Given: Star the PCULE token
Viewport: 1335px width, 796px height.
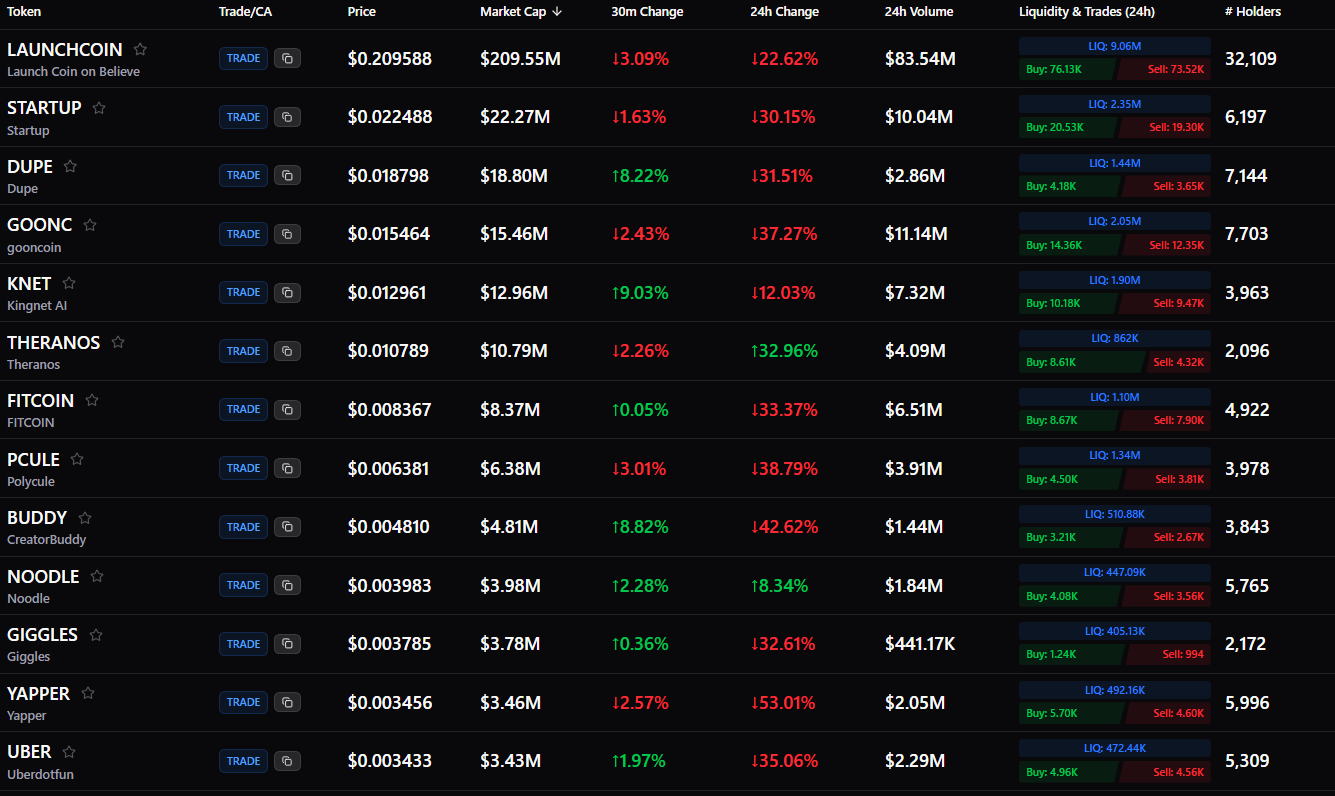Looking at the screenshot, I should coord(77,459).
